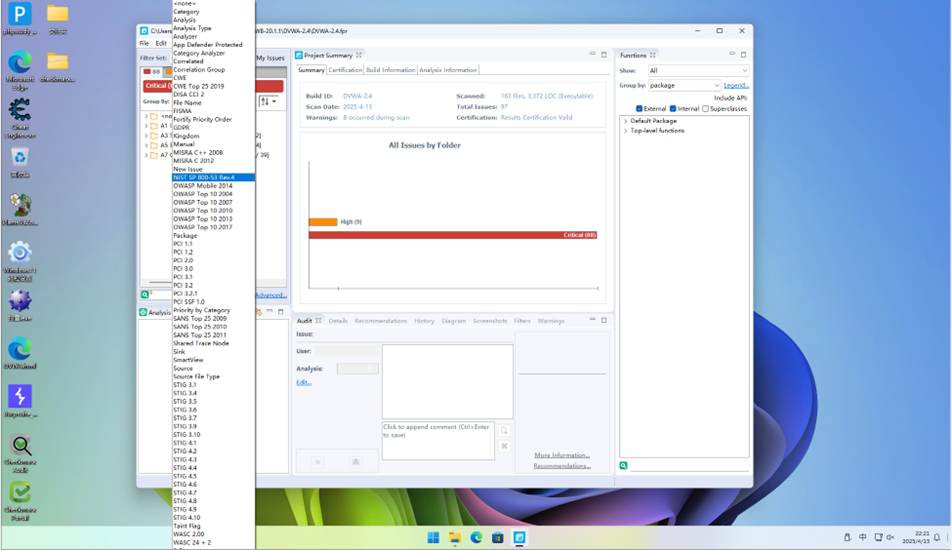Image resolution: width=952 pixels, height=550 pixels.
Task: Select the red Critical 88 folder tab
Action: coord(152,72)
